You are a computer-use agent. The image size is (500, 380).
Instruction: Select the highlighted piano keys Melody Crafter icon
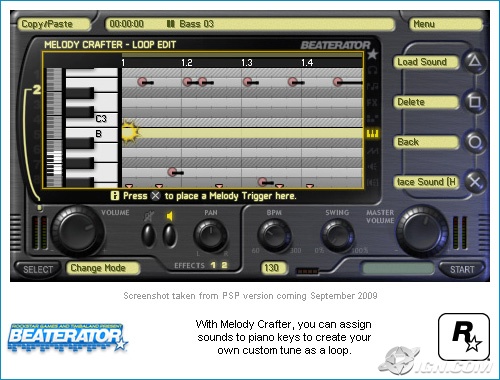[372, 134]
